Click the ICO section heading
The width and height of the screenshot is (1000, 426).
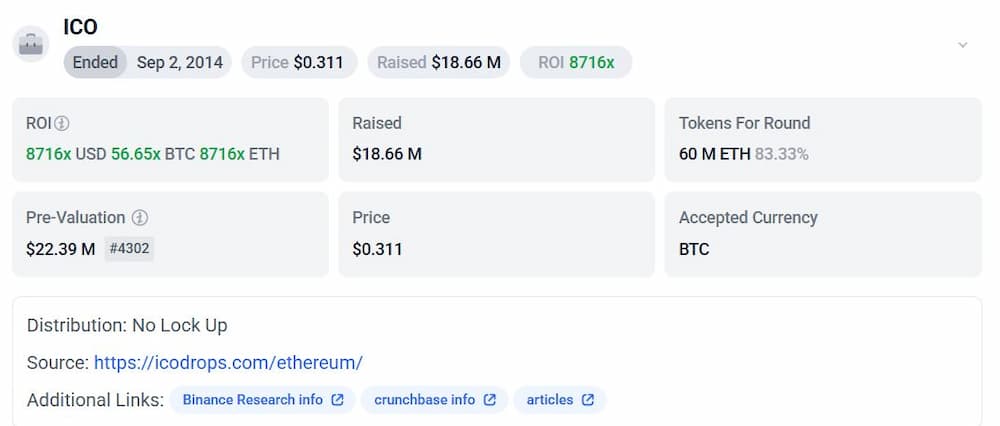point(80,27)
